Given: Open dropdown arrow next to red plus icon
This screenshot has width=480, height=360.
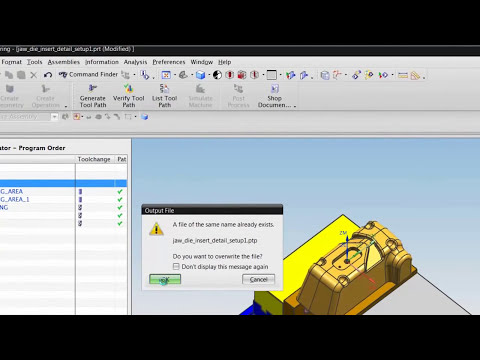Looking at the screenshot, I should pyautogui.click(x=82, y=117).
